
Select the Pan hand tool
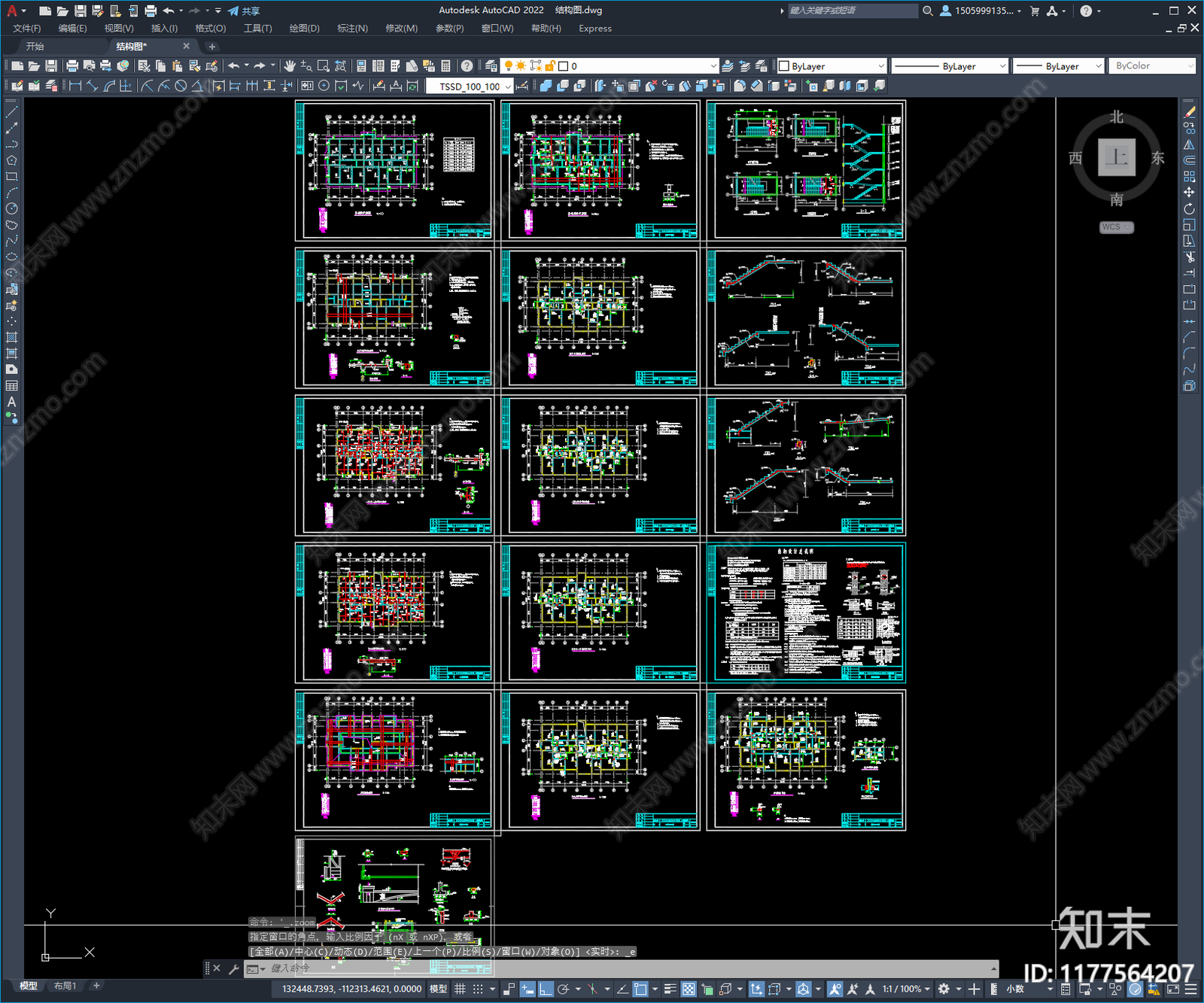point(290,66)
